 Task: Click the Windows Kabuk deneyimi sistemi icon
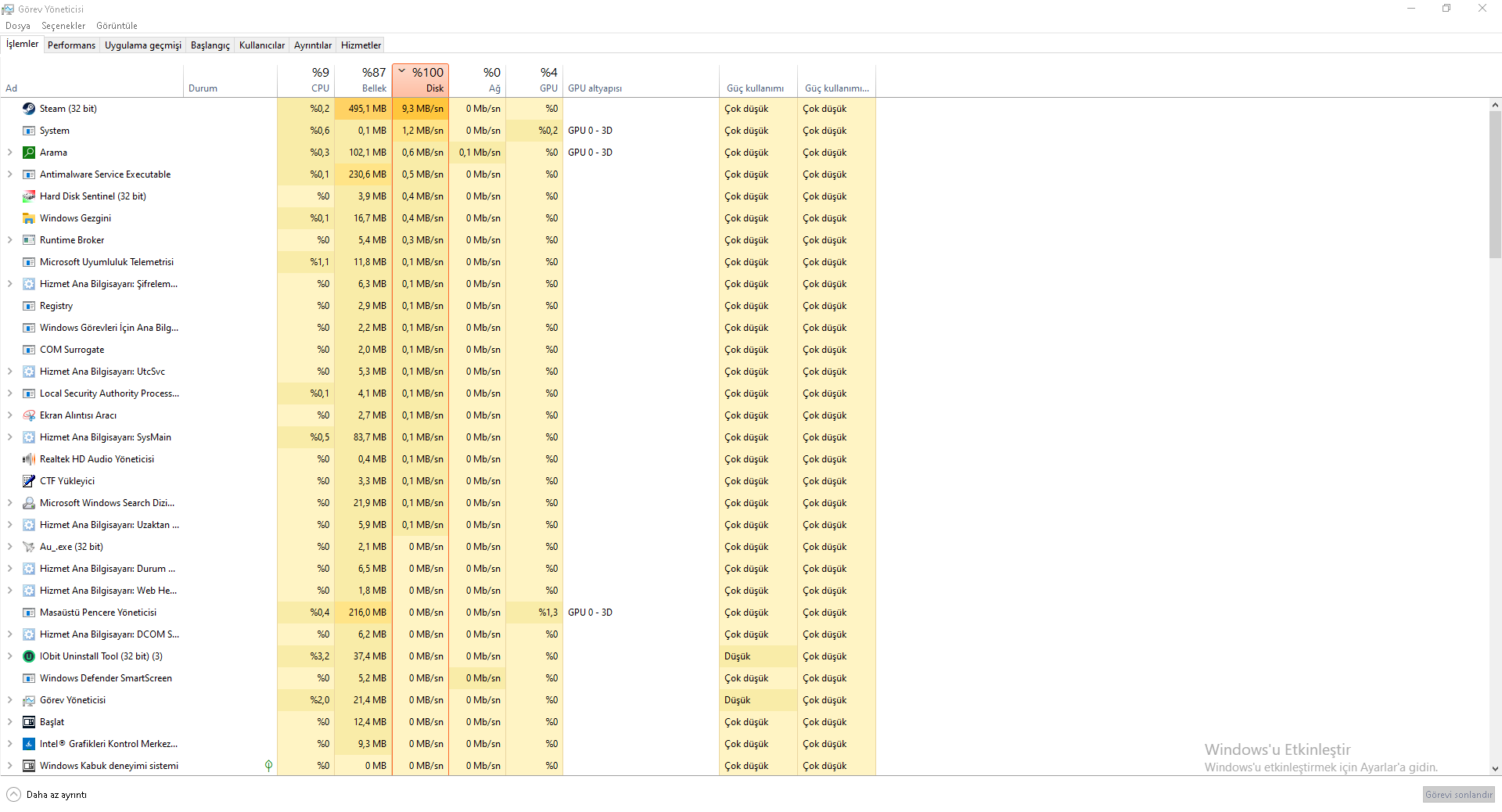click(29, 766)
